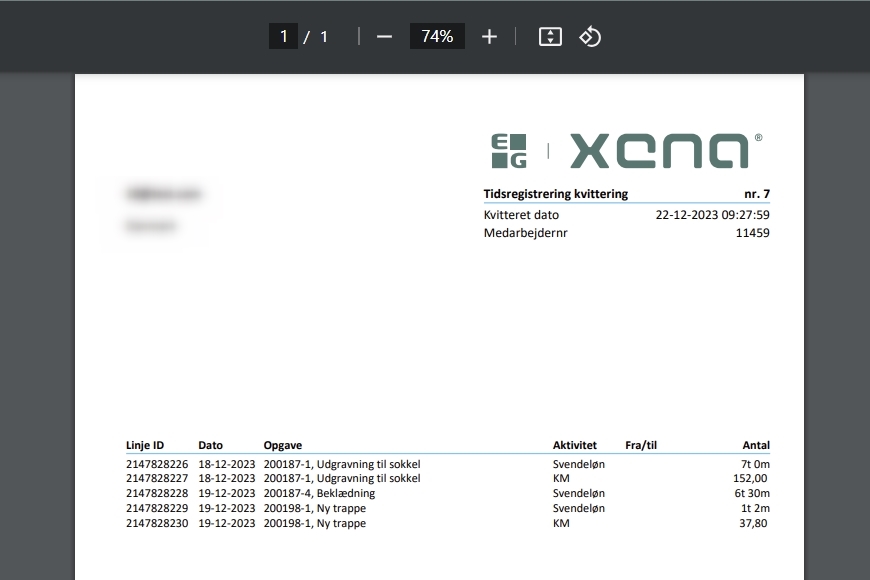Select line ID 2147828226 in first row

[x=157, y=464]
